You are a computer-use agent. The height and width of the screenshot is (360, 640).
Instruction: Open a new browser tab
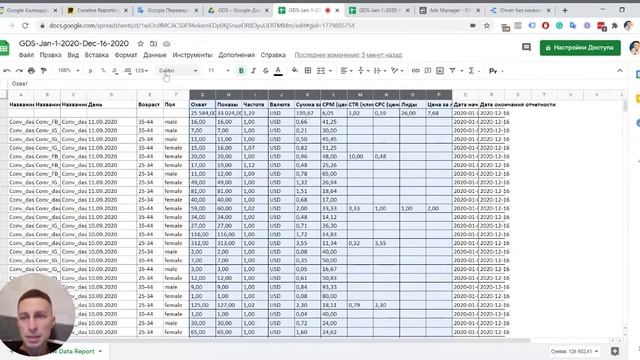pos(565,10)
